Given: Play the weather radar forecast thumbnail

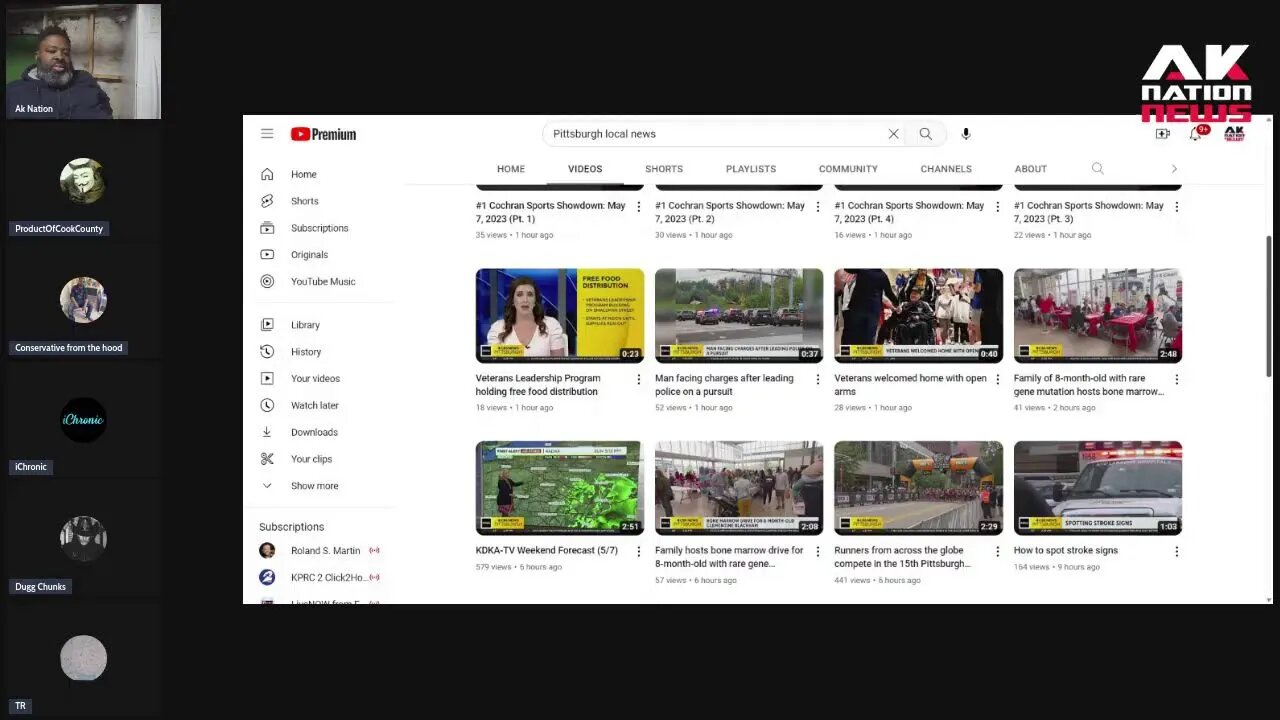Looking at the screenshot, I should pos(560,488).
